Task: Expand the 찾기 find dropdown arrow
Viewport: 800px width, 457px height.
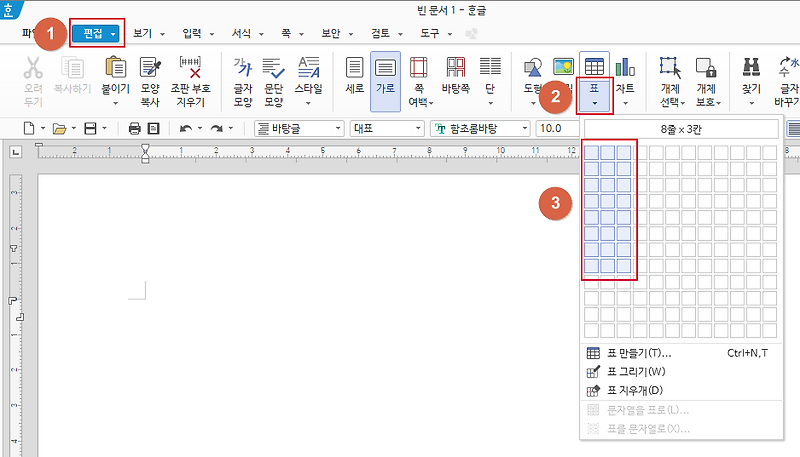Action: pos(752,104)
